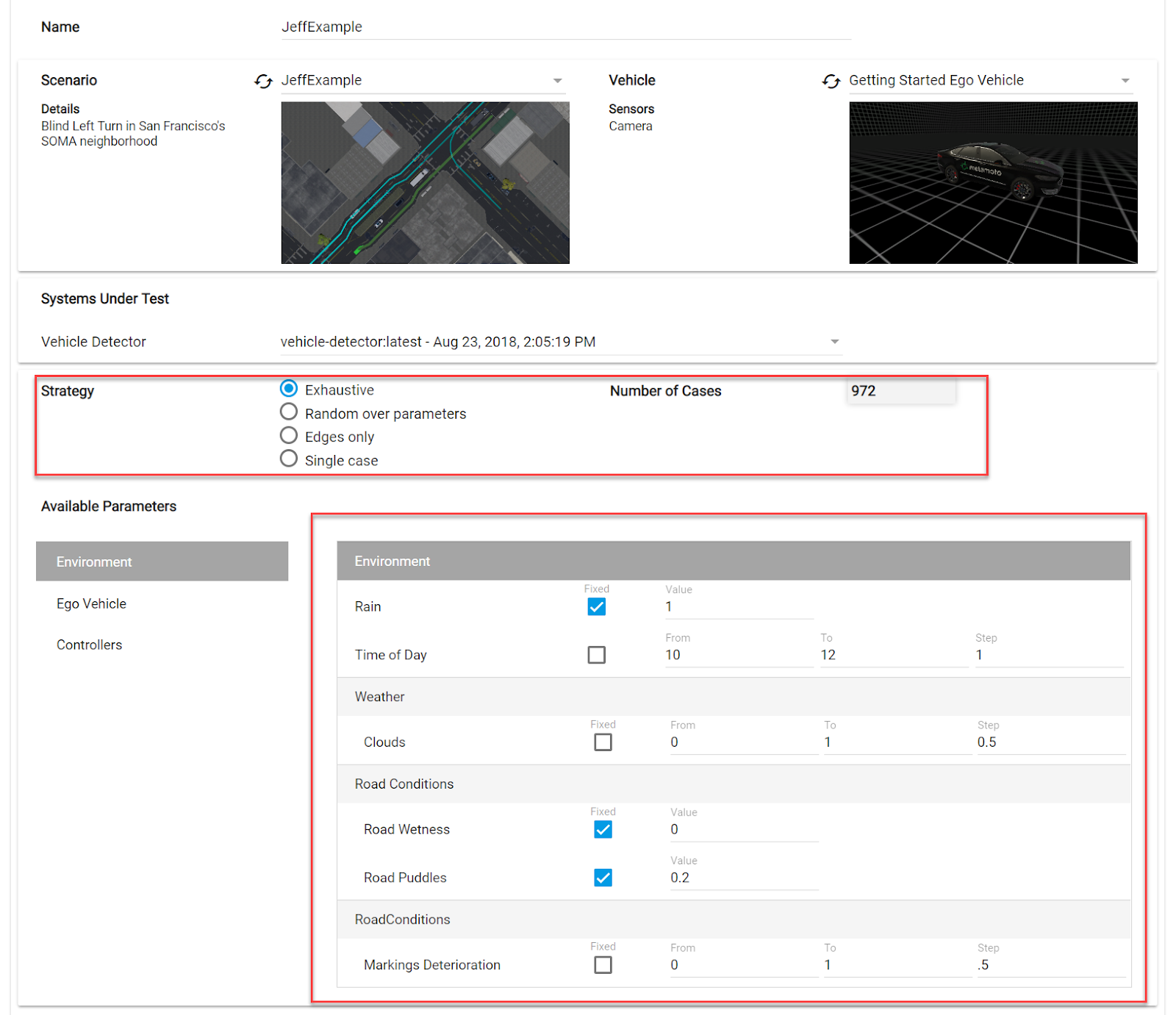Open the Controllers parameters tab
1176x1015 pixels.
click(89, 645)
